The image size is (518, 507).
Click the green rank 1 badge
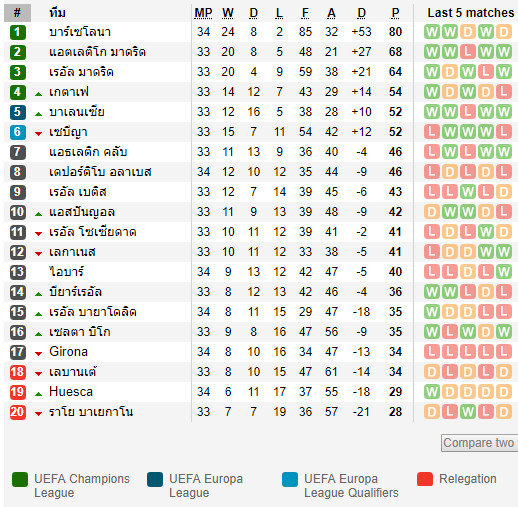pos(18,32)
